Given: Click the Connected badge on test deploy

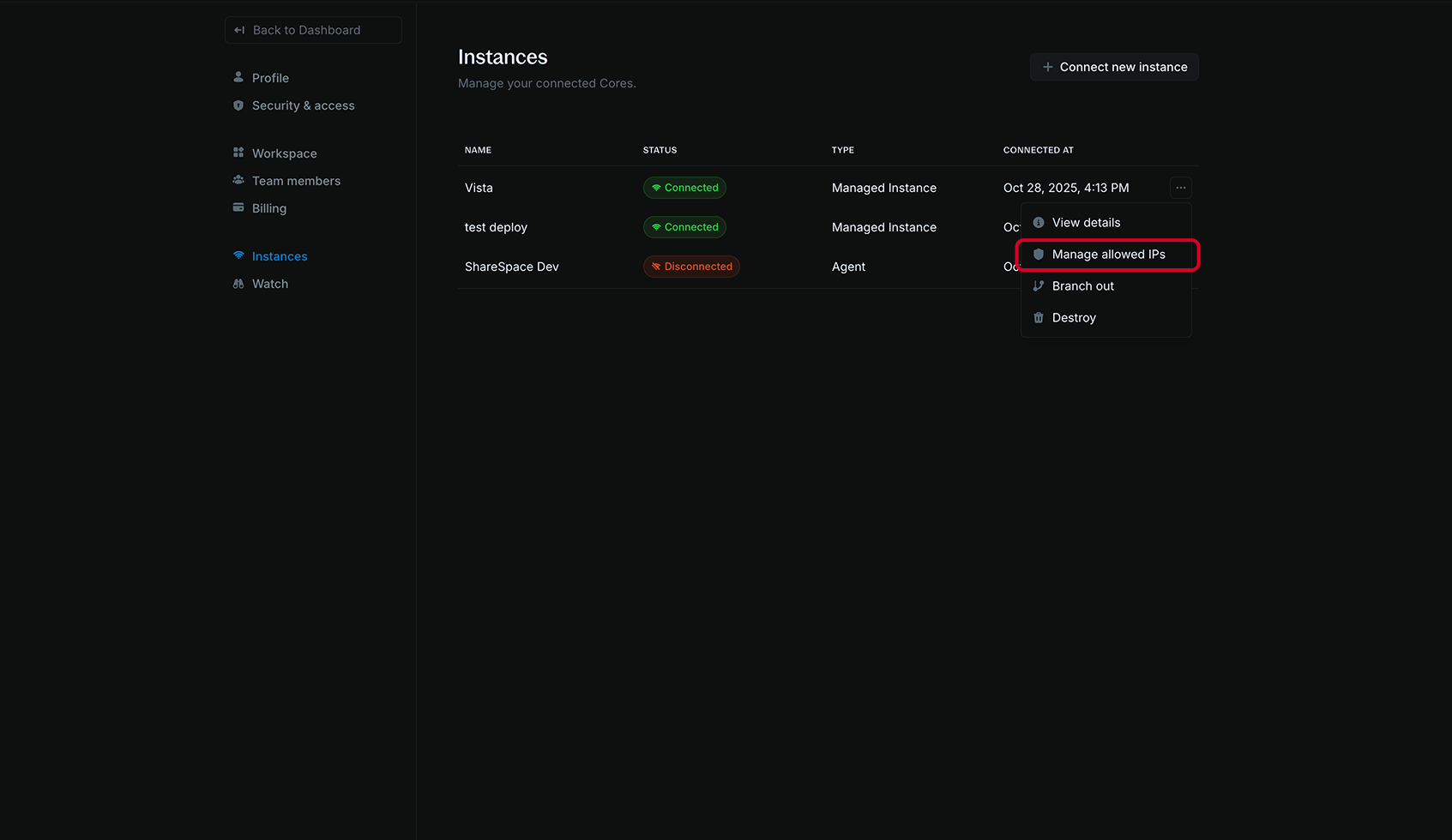Looking at the screenshot, I should pyautogui.click(x=684, y=227).
